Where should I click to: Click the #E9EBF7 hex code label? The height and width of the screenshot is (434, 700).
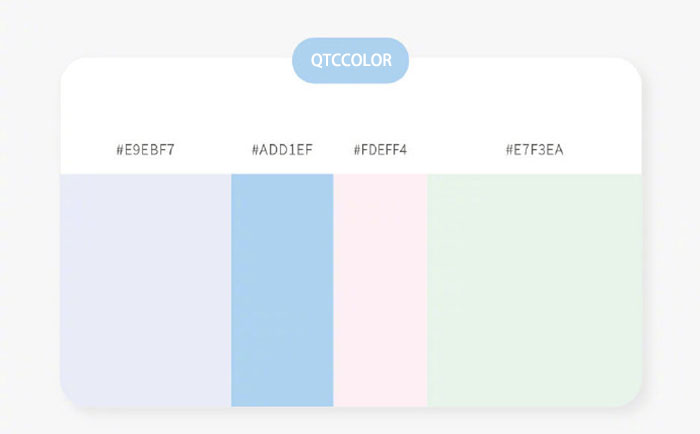point(145,151)
